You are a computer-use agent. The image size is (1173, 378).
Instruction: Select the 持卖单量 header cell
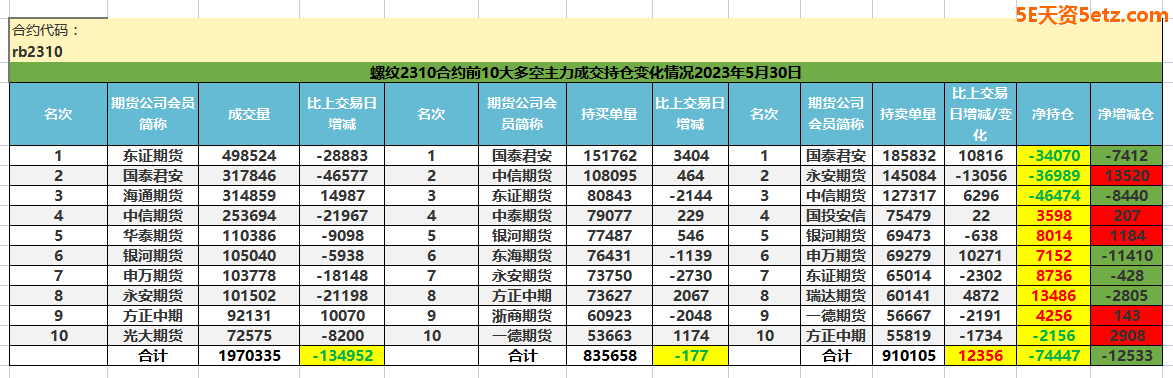[x=908, y=114]
